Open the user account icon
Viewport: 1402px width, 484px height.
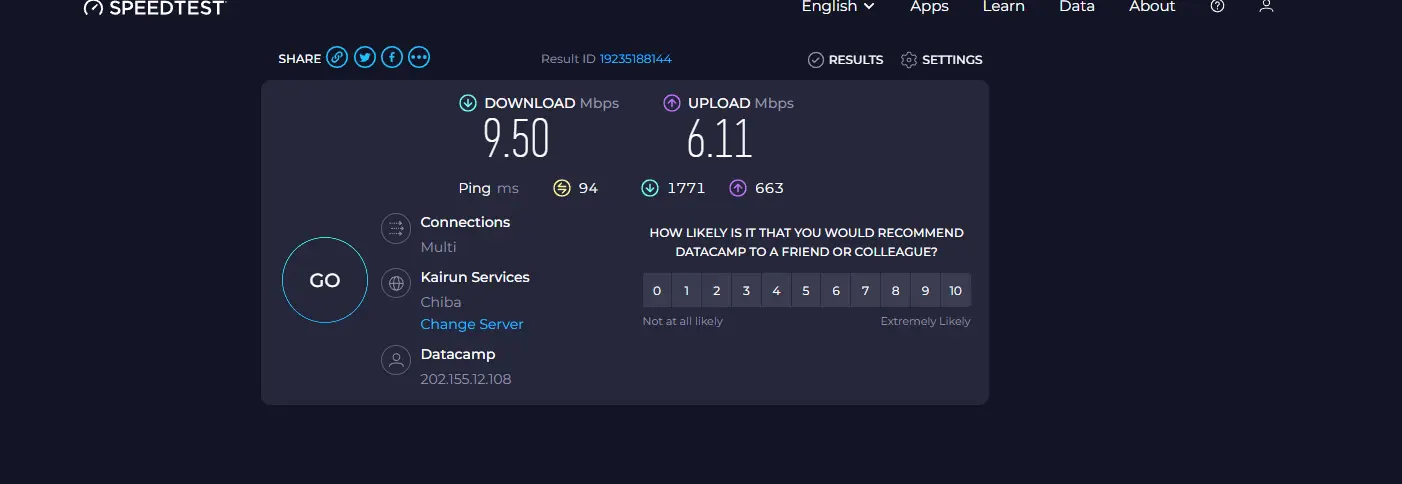click(1266, 6)
